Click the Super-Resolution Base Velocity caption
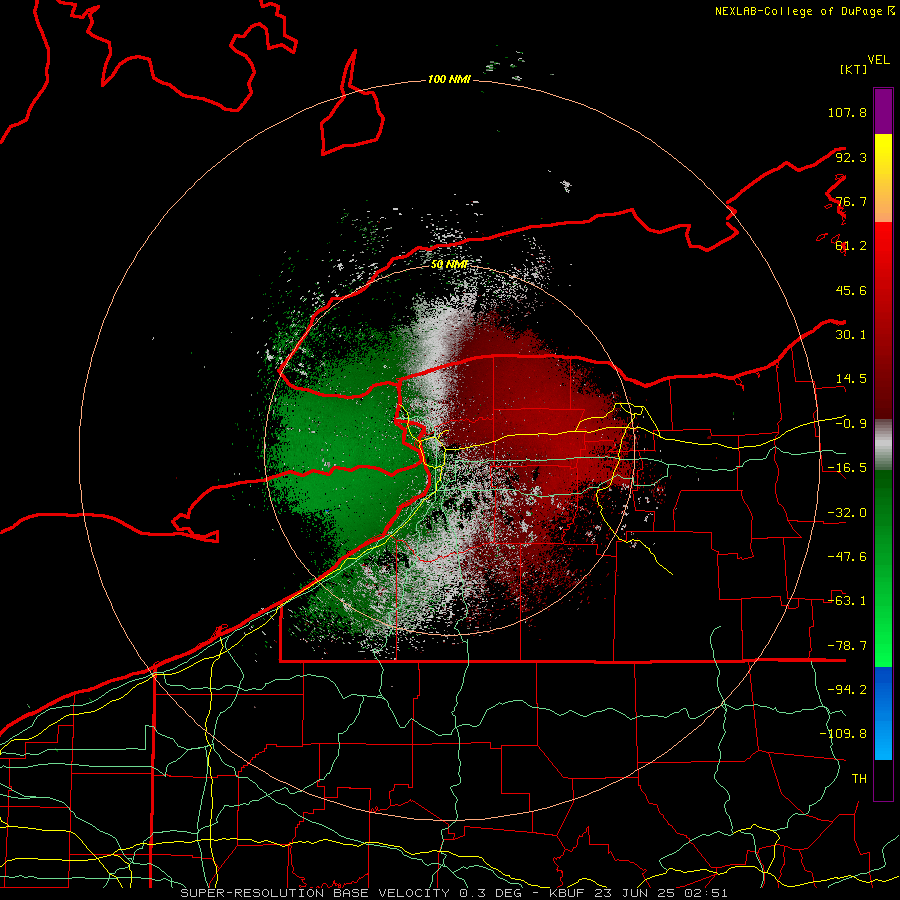The width and height of the screenshot is (900, 900). [x=454, y=893]
